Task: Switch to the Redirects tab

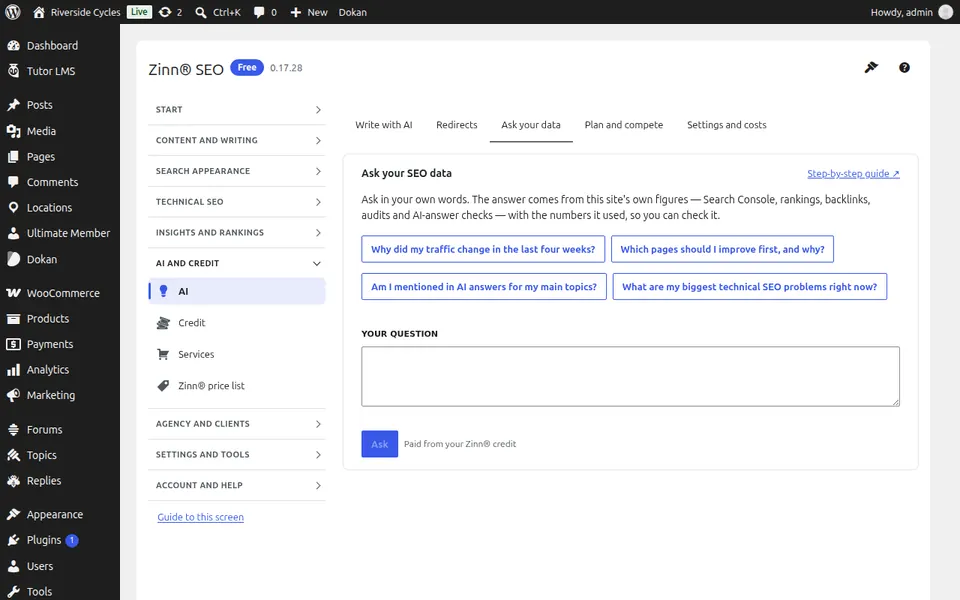Action: pos(457,125)
